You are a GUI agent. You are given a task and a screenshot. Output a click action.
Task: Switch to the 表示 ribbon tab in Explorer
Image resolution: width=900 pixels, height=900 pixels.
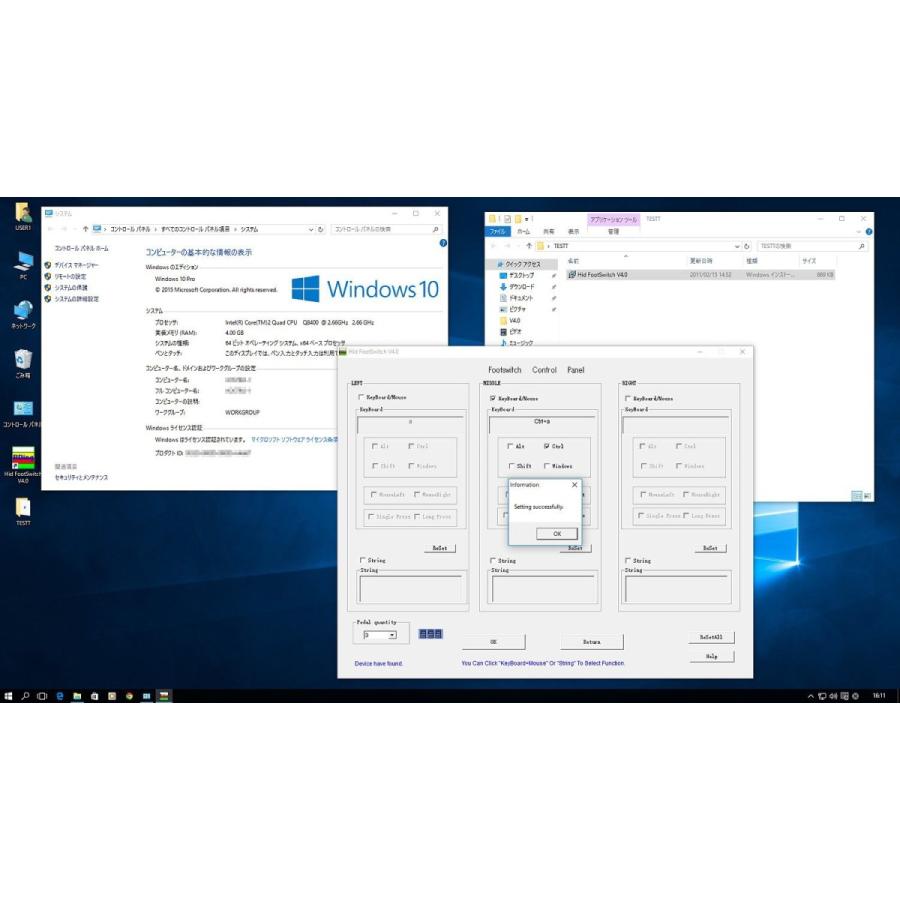coord(573,231)
